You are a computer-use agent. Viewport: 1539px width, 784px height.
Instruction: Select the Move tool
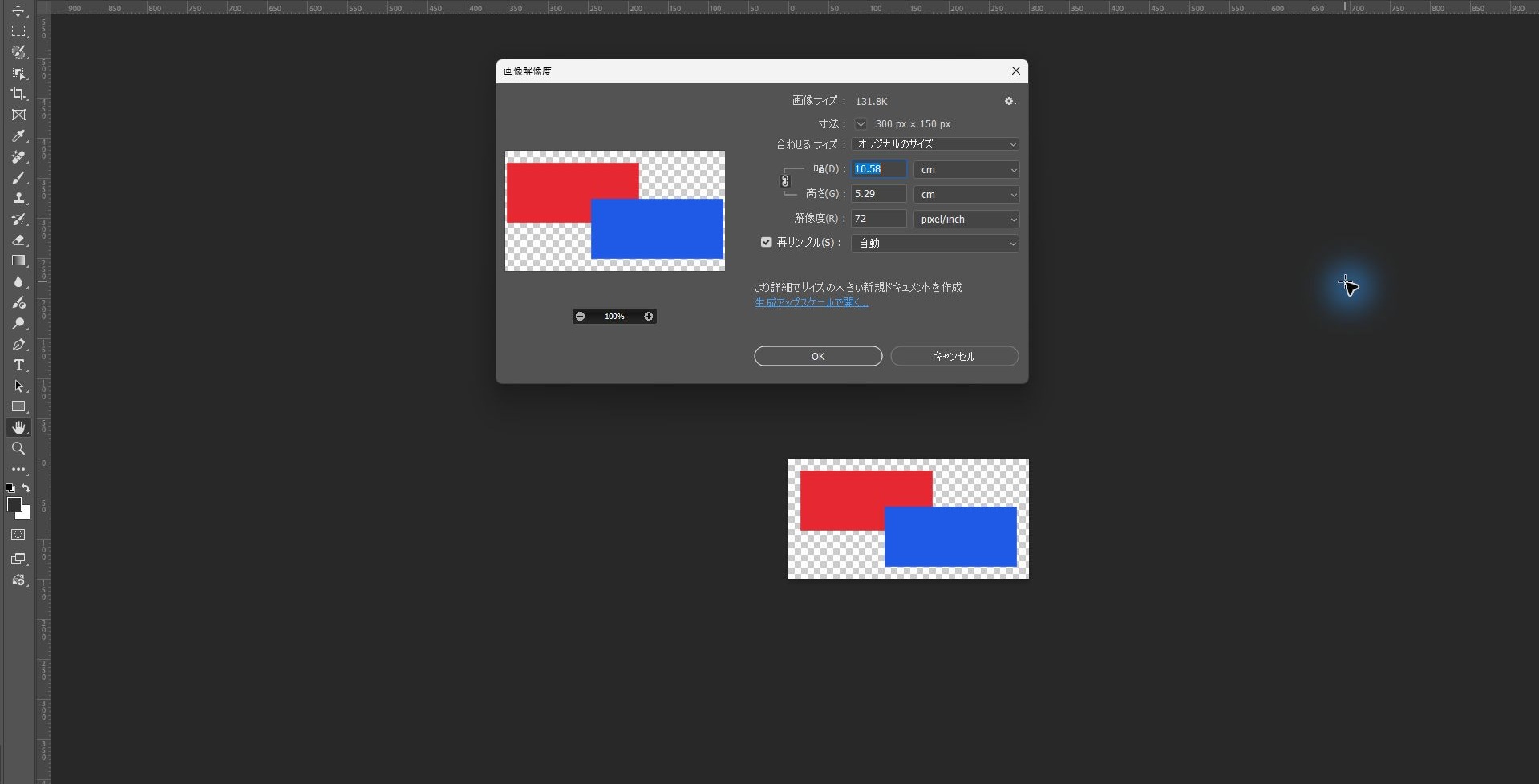click(x=18, y=11)
